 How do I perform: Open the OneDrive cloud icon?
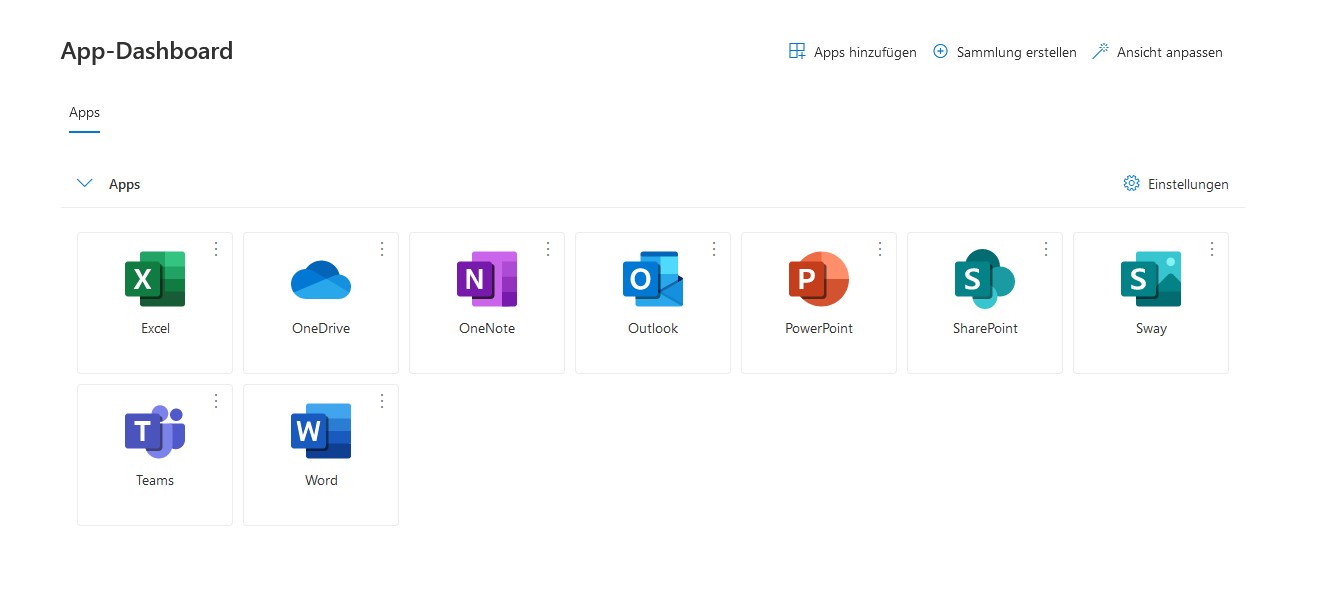(x=321, y=279)
